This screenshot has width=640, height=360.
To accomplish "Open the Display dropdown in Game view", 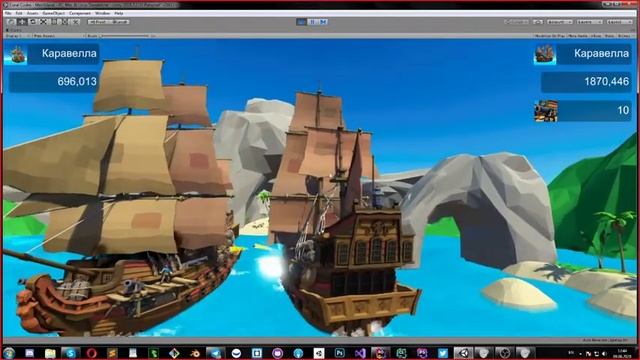I will [x=17, y=36].
